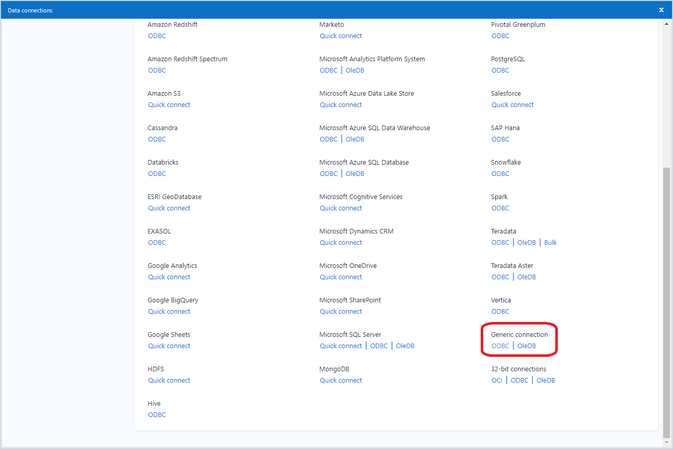This screenshot has height=449, width=673.
Task: Open Hive ODBC connection
Action: 157,415
